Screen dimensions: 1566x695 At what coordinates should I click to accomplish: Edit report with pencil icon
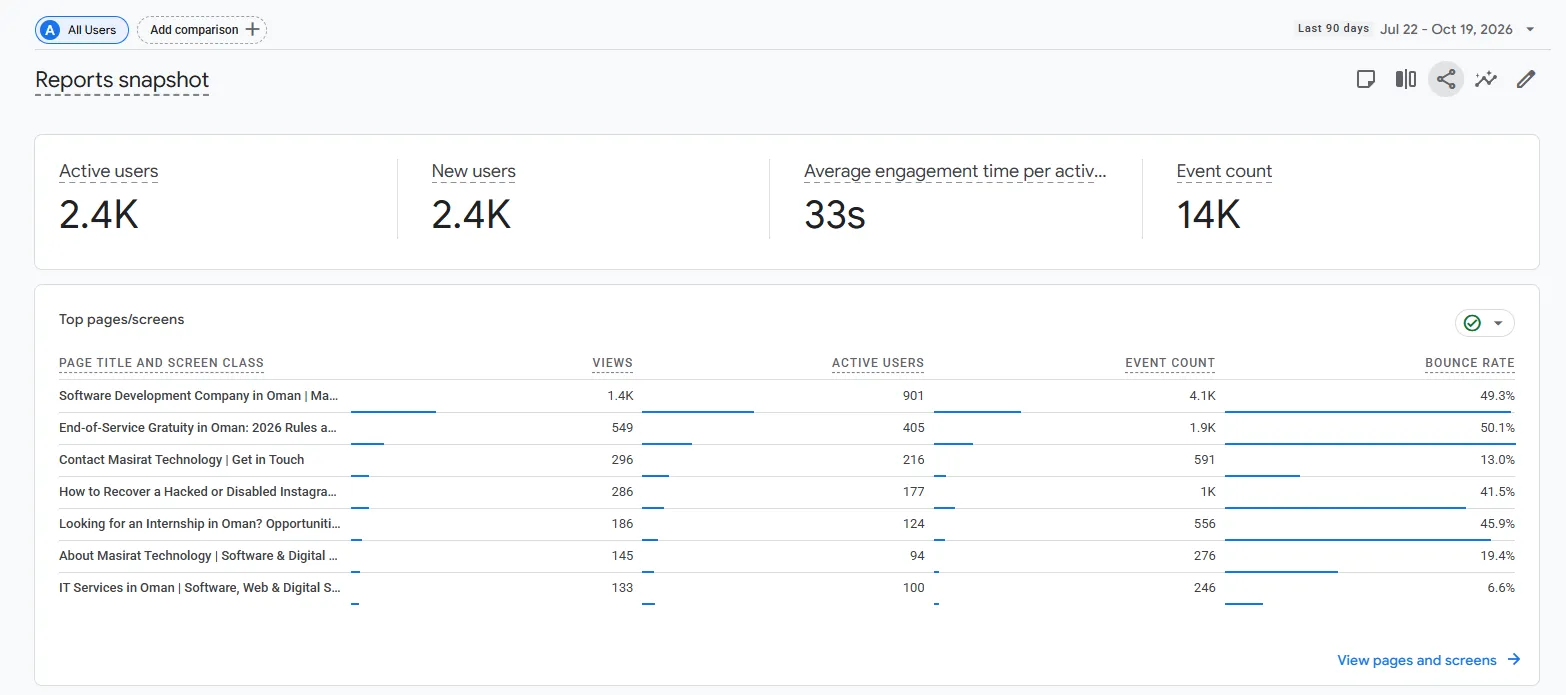1526,79
